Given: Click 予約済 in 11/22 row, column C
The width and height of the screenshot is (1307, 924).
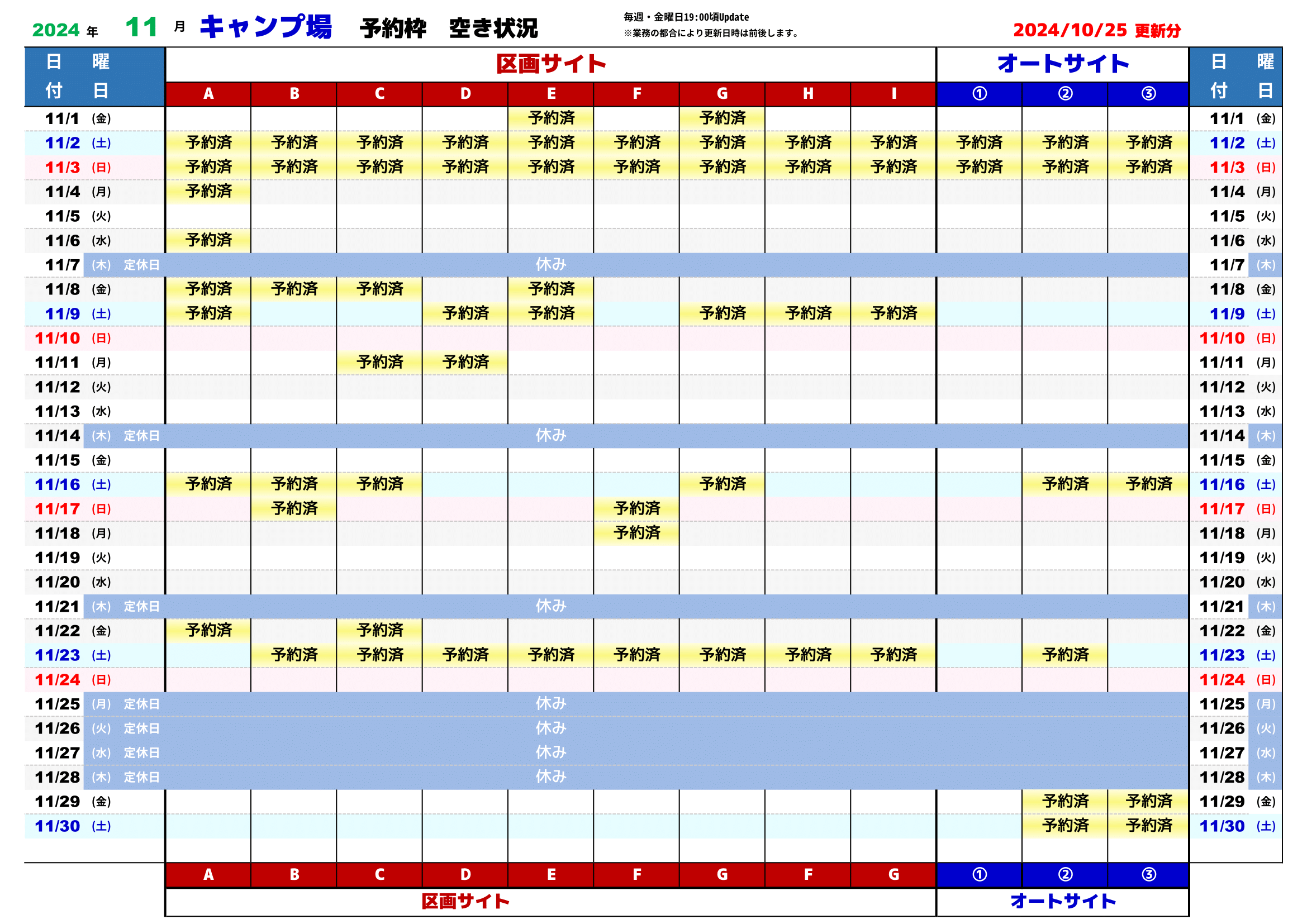Looking at the screenshot, I should coord(379,630).
